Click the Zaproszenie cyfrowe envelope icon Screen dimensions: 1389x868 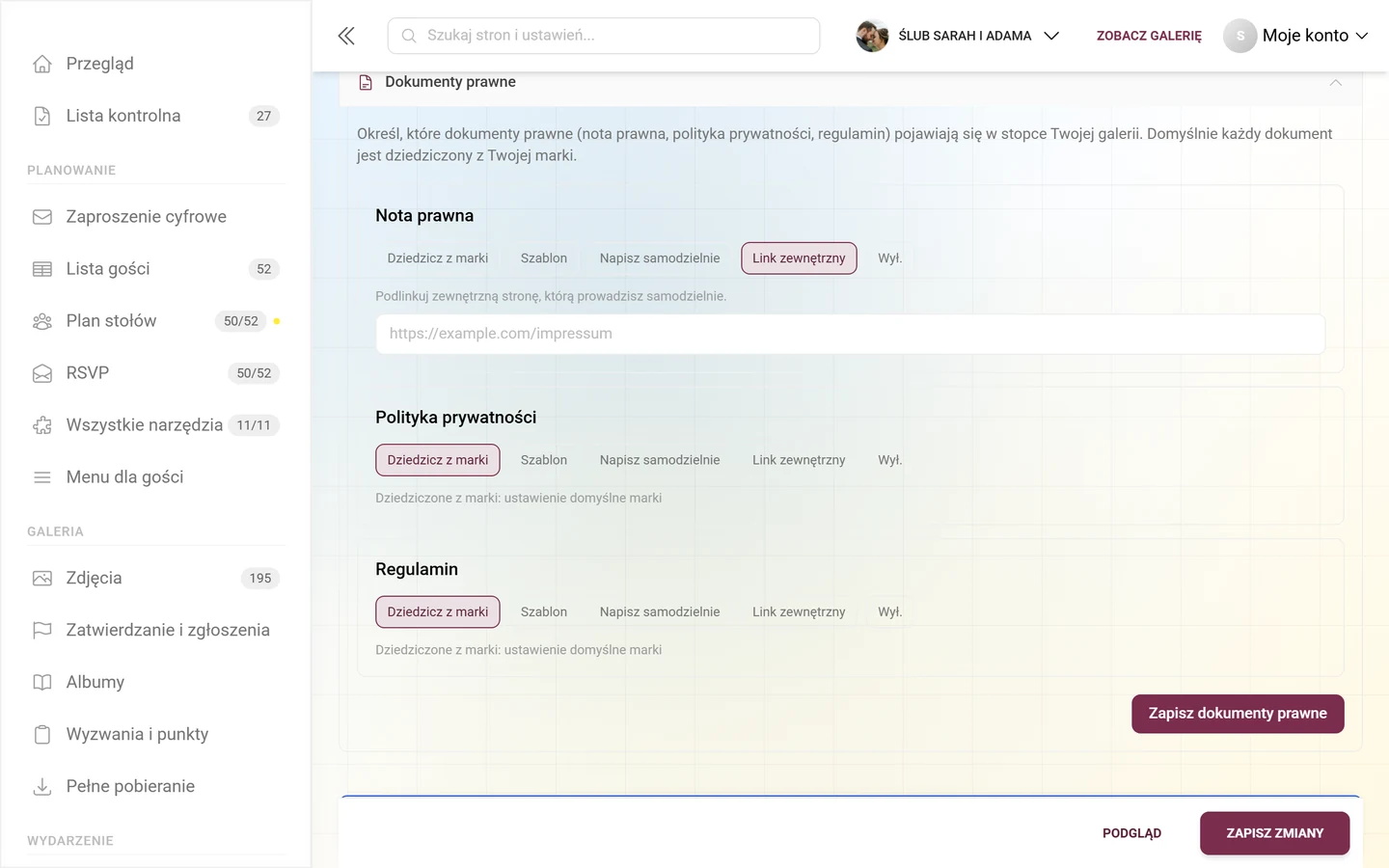(x=42, y=217)
